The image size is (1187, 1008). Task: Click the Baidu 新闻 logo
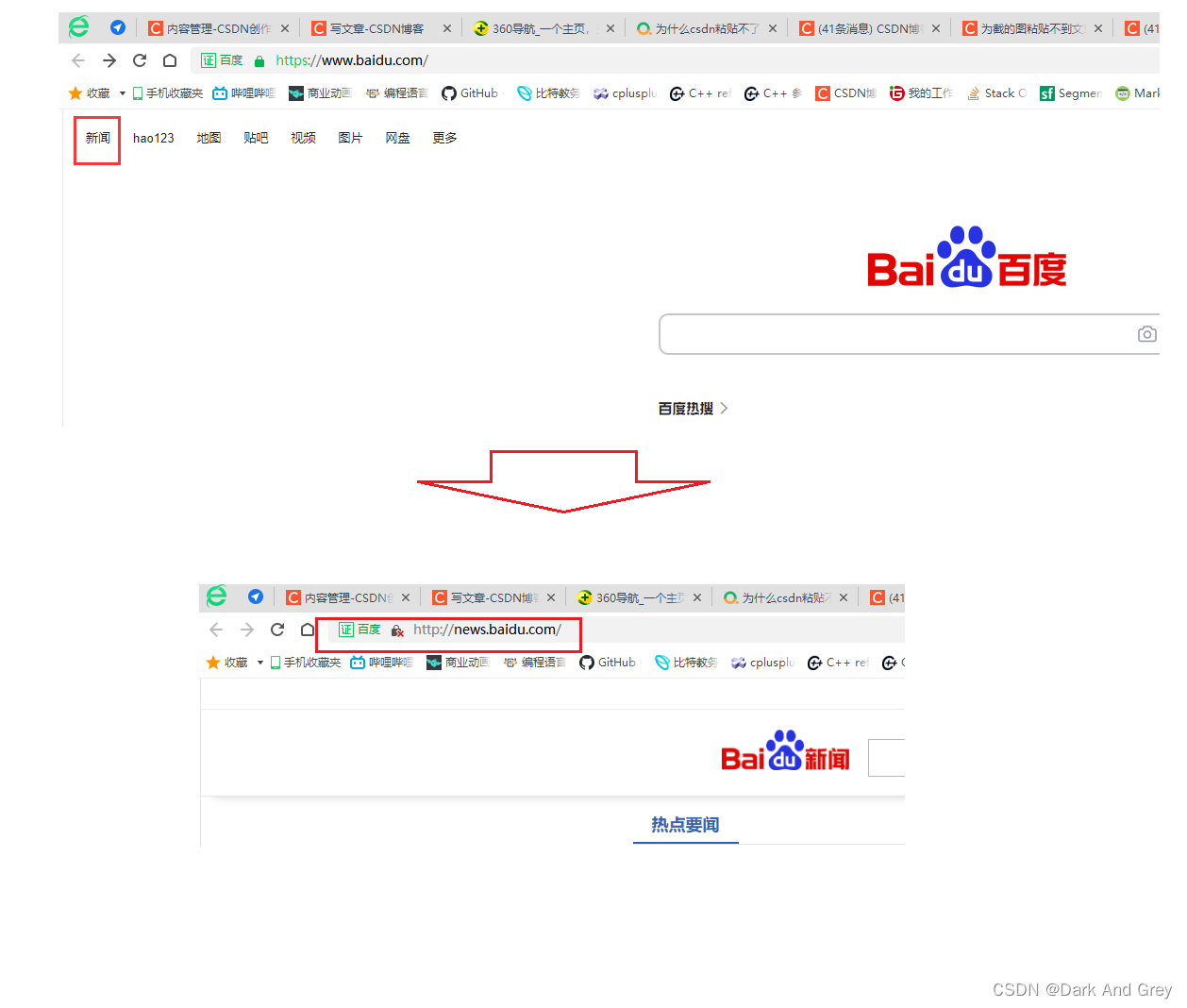point(785,751)
